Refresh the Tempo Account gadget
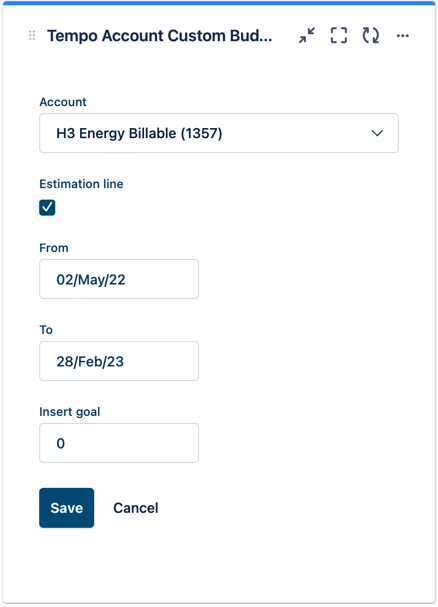The image size is (438, 607). [x=371, y=36]
